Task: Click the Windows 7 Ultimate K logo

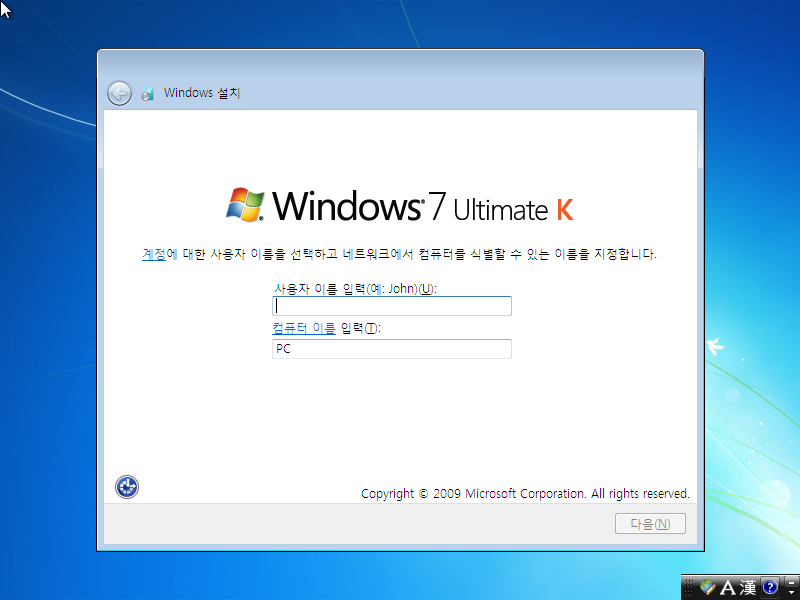Action: coord(400,206)
